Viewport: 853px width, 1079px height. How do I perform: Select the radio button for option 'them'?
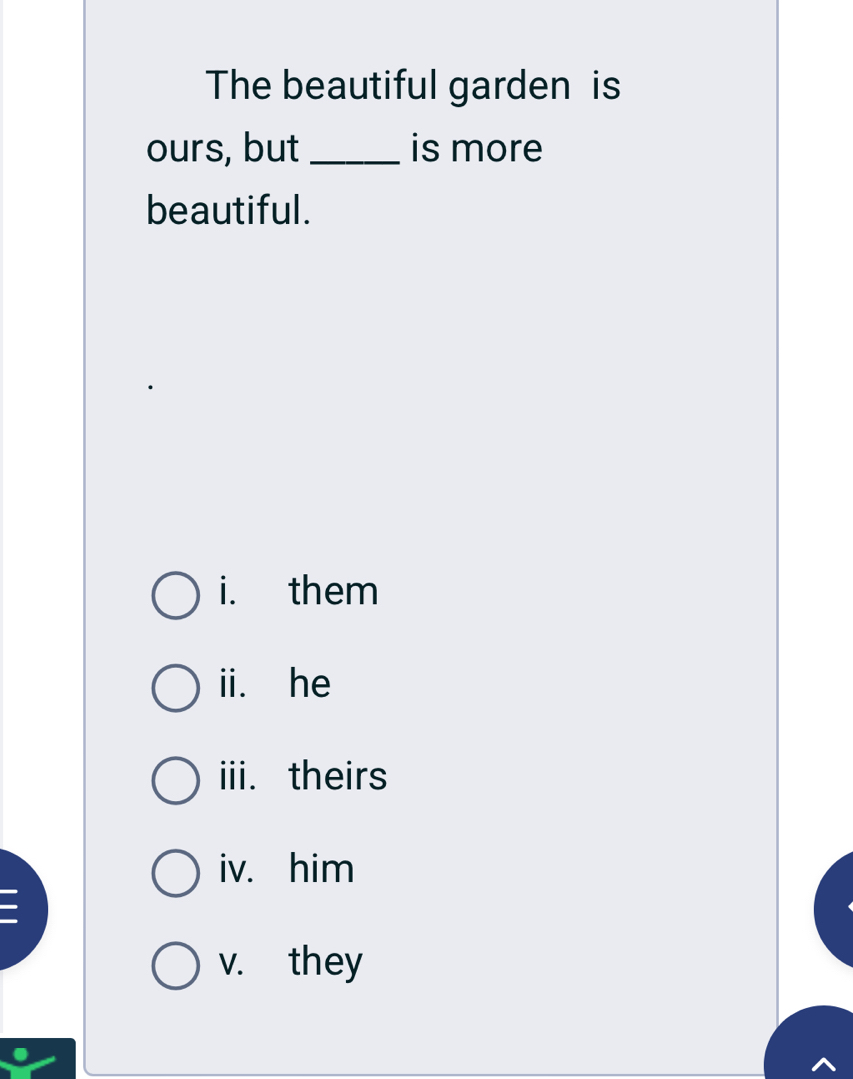175,595
